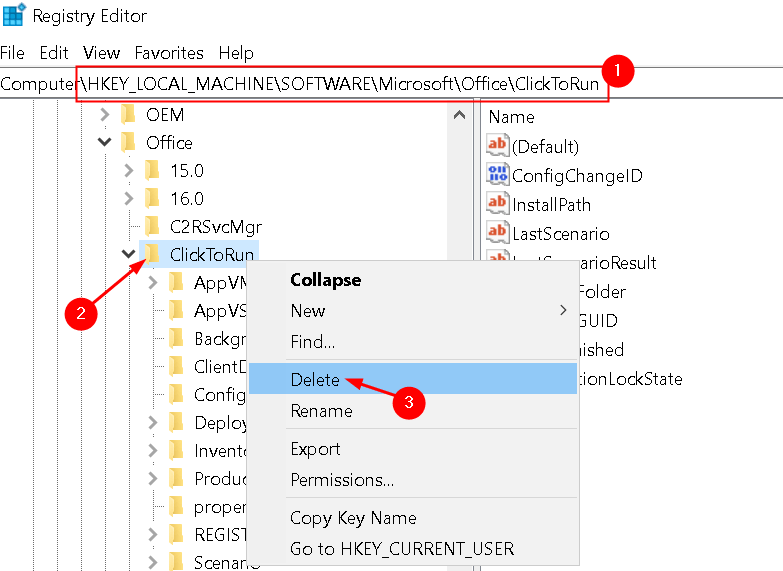Select the proper folder icon
The width and height of the screenshot is (783, 571).
click(176, 506)
